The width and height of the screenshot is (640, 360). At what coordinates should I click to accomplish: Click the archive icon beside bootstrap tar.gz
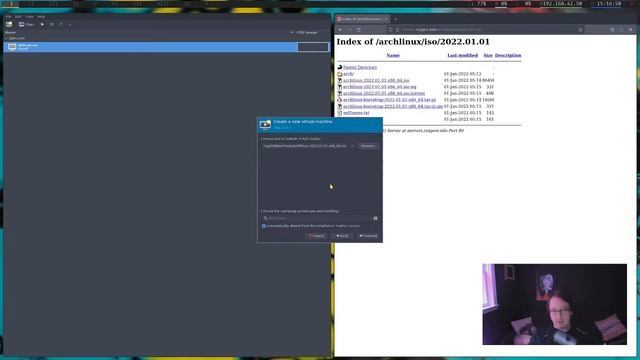(x=340, y=100)
